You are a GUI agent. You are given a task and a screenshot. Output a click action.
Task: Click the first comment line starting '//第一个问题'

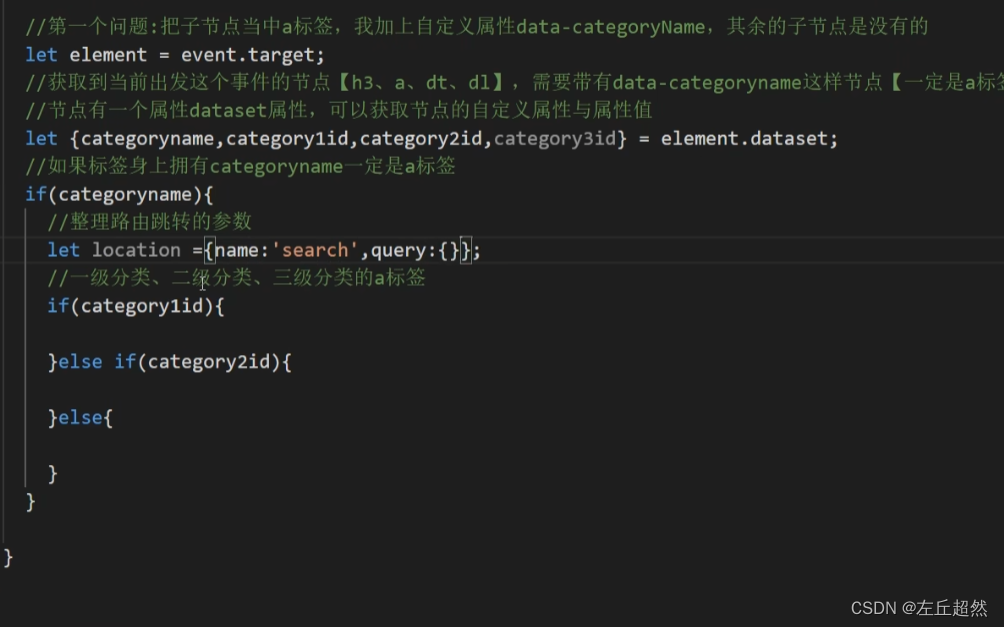[x=476, y=27]
